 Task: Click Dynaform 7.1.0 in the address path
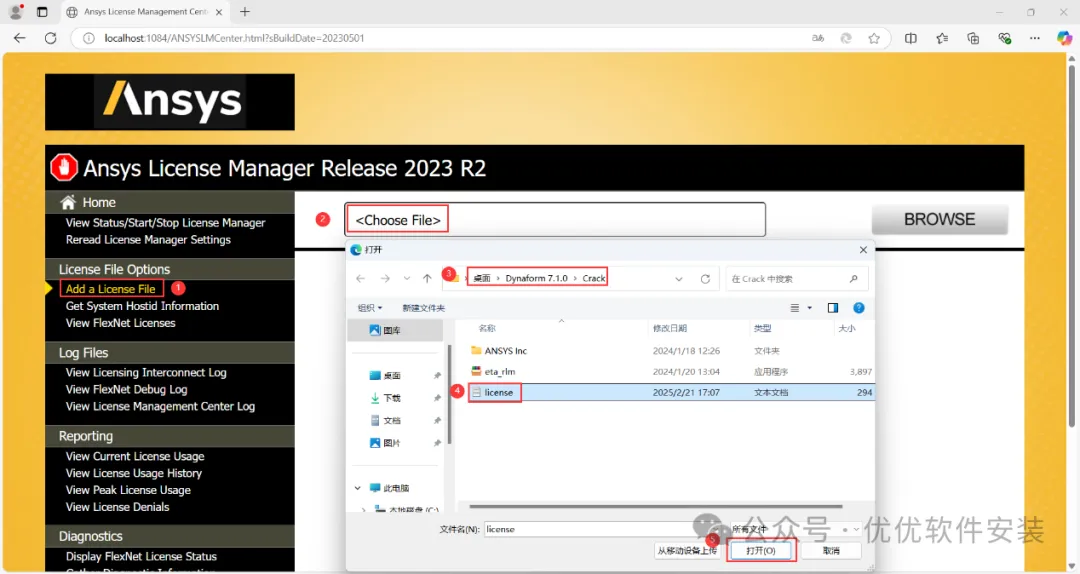(537, 278)
